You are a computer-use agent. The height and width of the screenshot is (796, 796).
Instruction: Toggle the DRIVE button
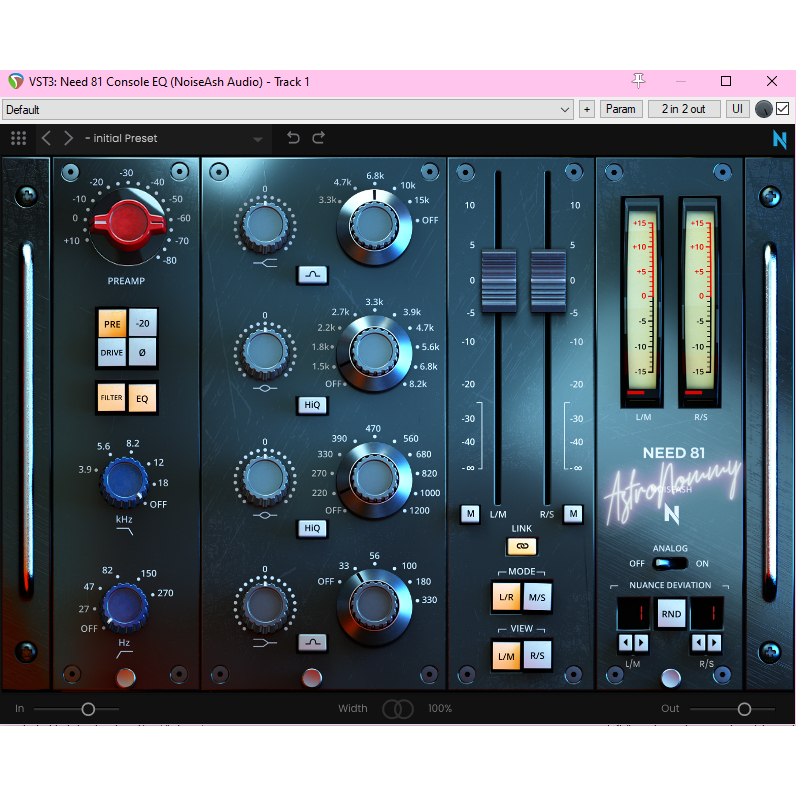pos(112,352)
